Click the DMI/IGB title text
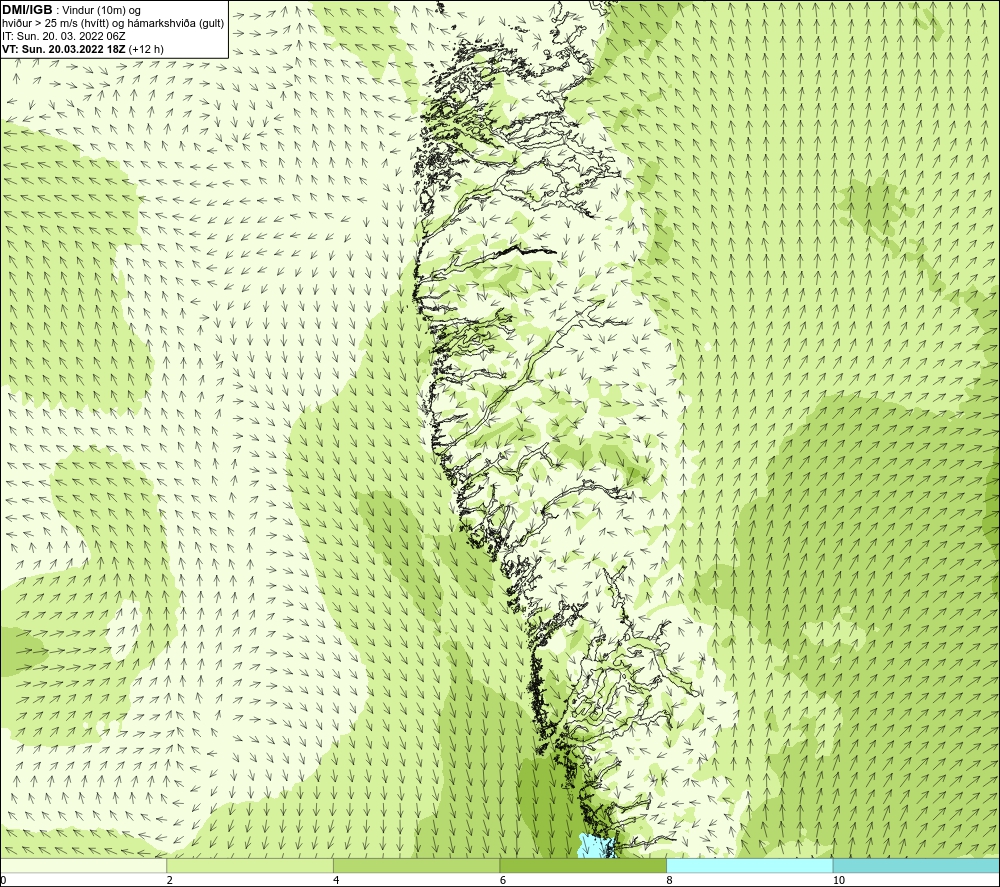This screenshot has width=1000, height=887. [x=27, y=10]
